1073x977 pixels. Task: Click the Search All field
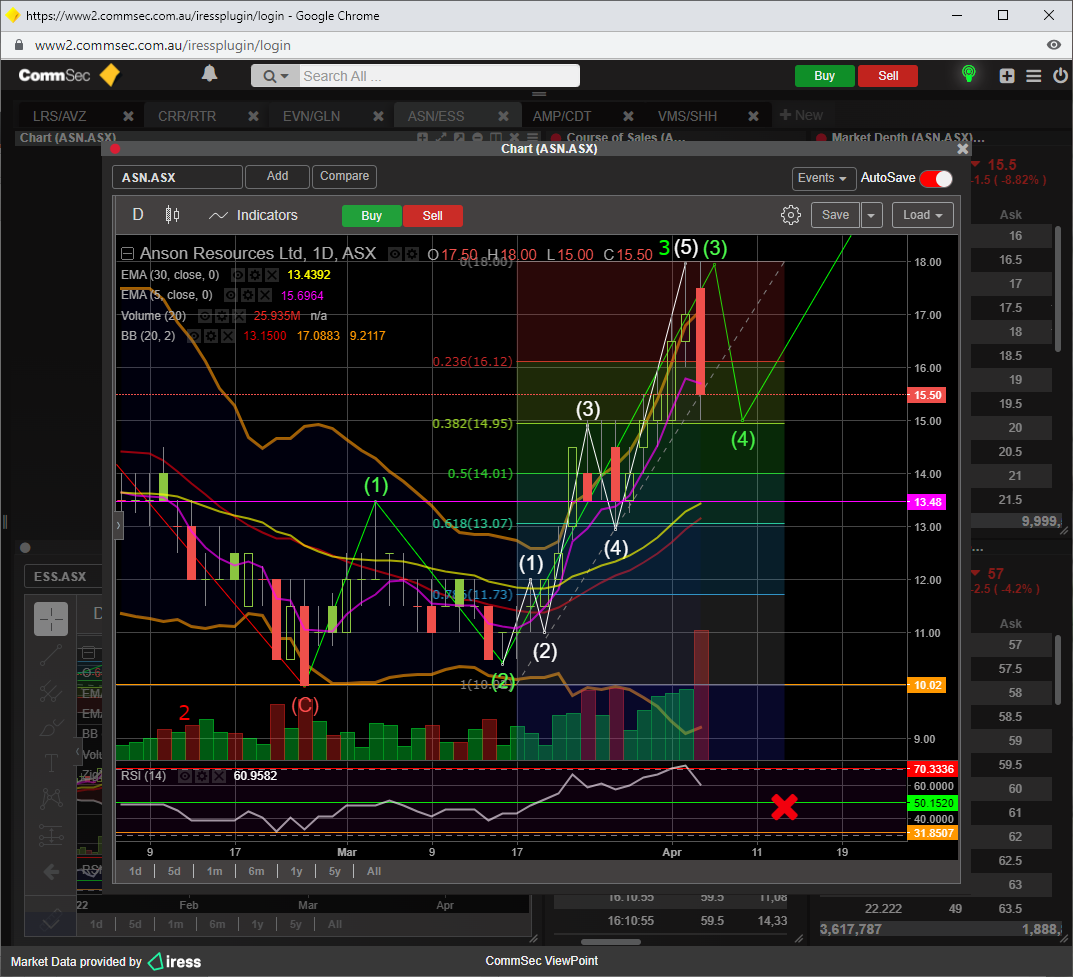tap(440, 76)
